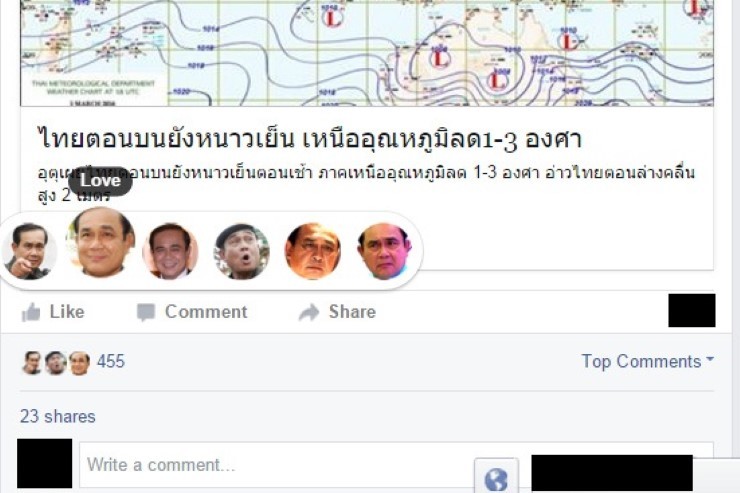Open the Thai article headline link
The width and height of the screenshot is (740, 493).
(310, 139)
